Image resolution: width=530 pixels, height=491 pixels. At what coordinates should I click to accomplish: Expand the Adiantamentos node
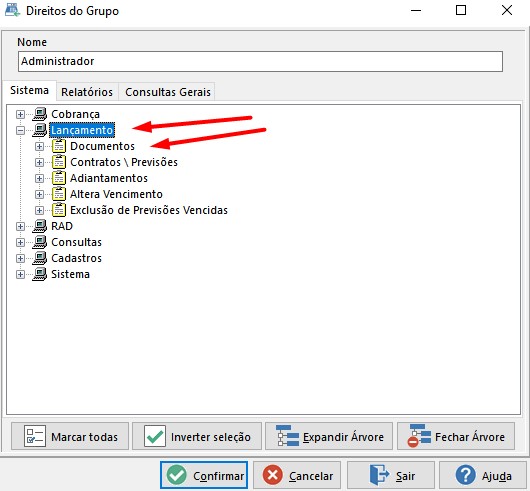pos(39,178)
